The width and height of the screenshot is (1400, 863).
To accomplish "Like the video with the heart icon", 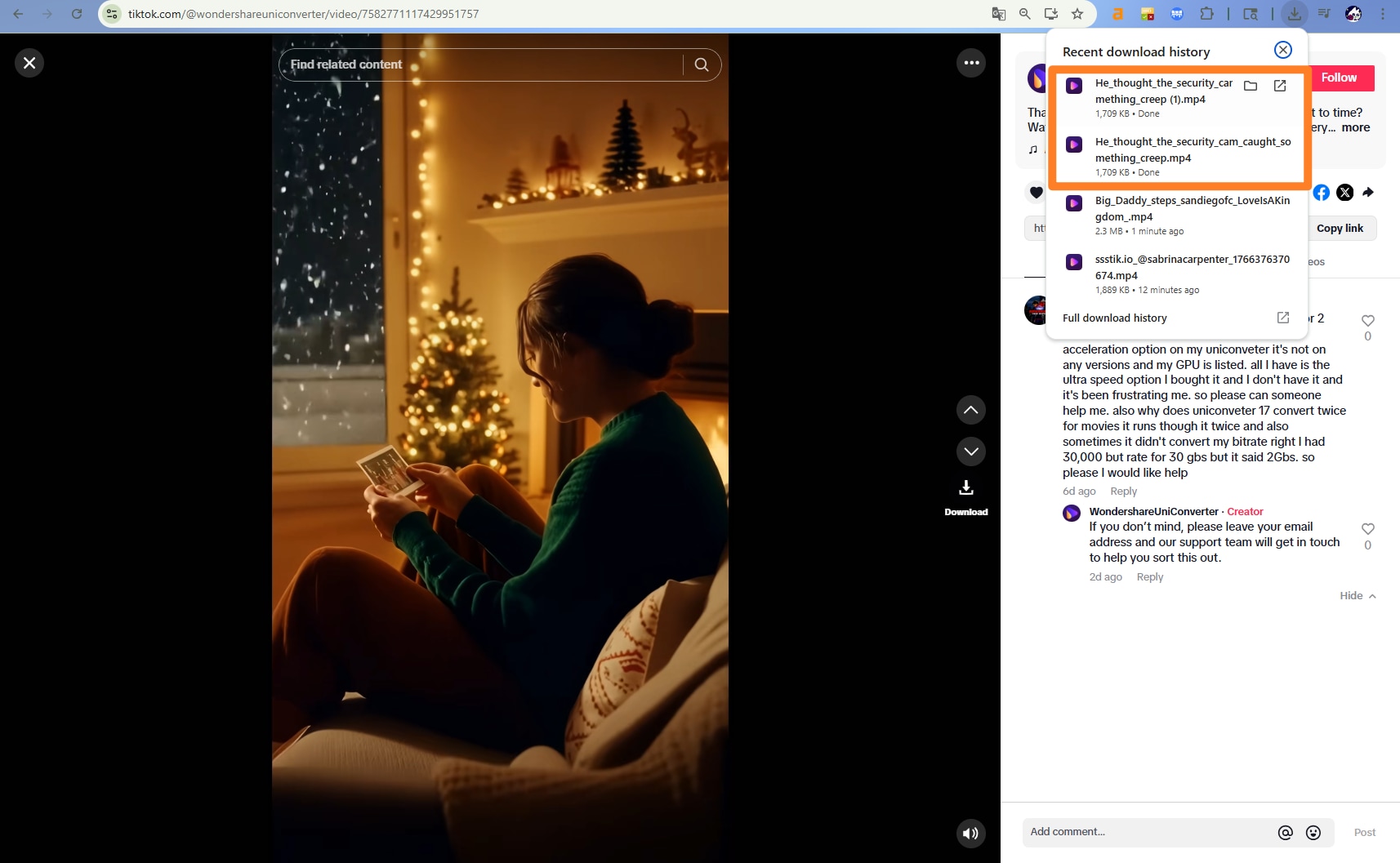I will point(1035,192).
